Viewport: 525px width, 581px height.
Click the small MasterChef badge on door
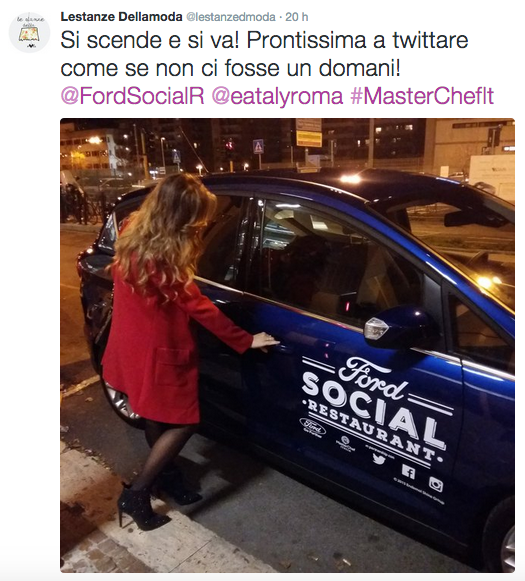point(345,441)
